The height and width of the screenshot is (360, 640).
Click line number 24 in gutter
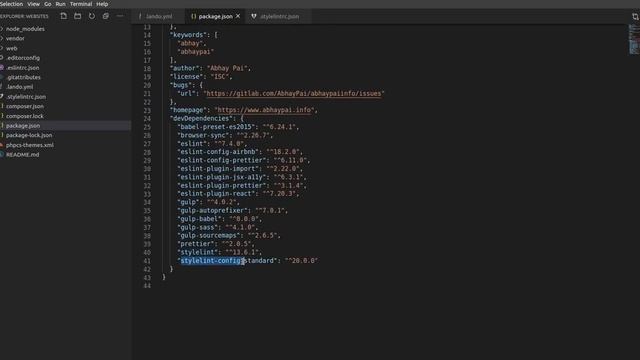(x=147, y=119)
